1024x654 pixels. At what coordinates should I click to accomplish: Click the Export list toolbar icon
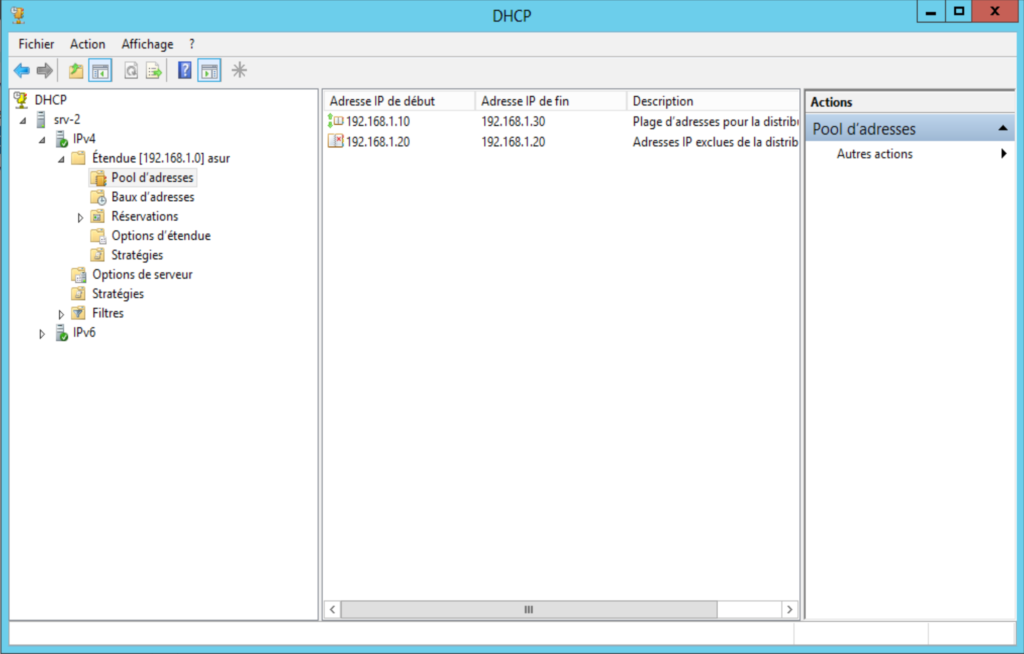pyautogui.click(x=154, y=71)
